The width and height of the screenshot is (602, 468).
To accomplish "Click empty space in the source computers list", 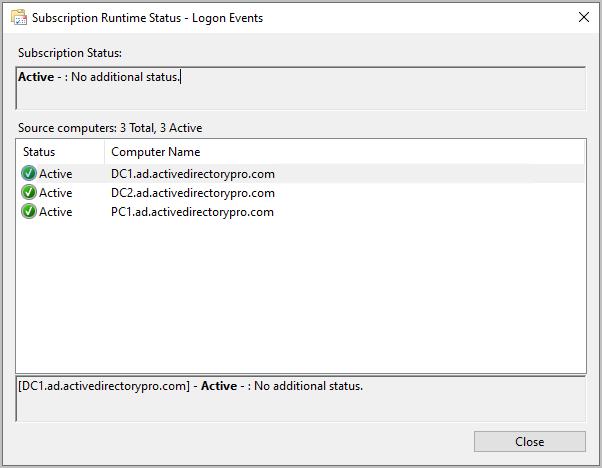I will (300, 300).
